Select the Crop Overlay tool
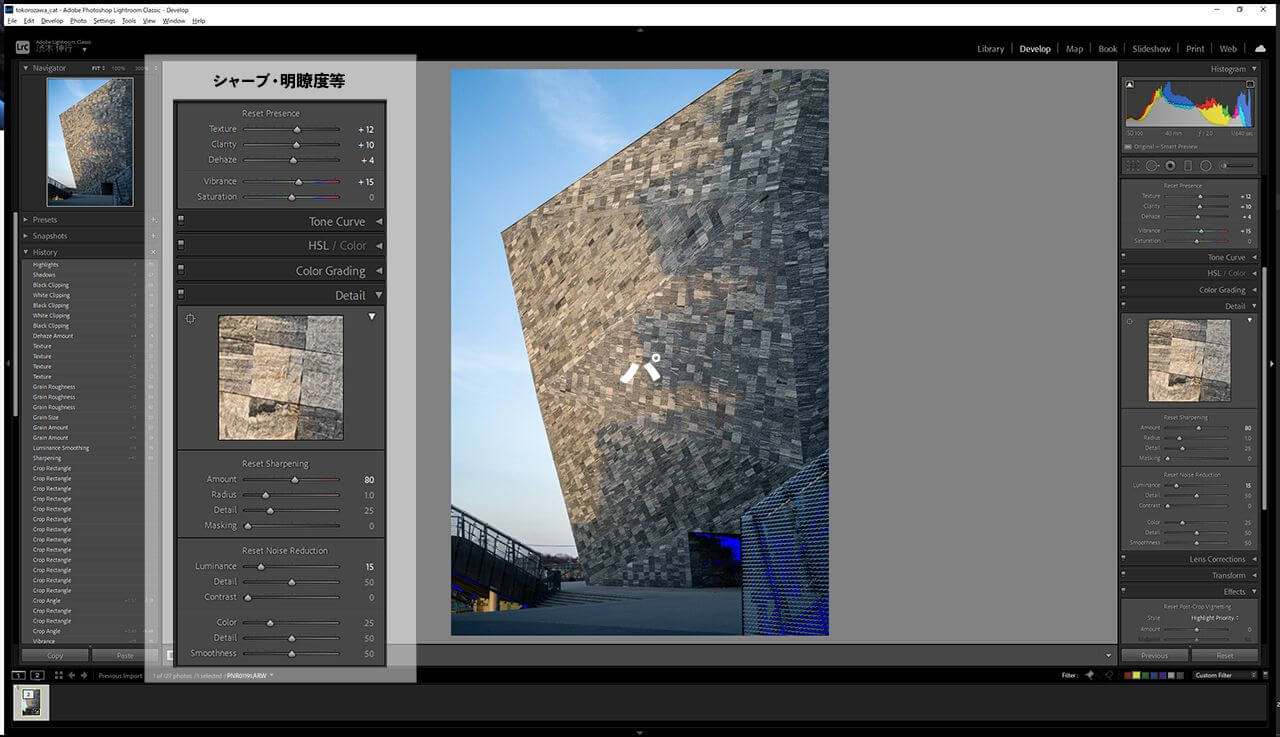Viewport: 1280px width, 737px height. pos(1133,166)
